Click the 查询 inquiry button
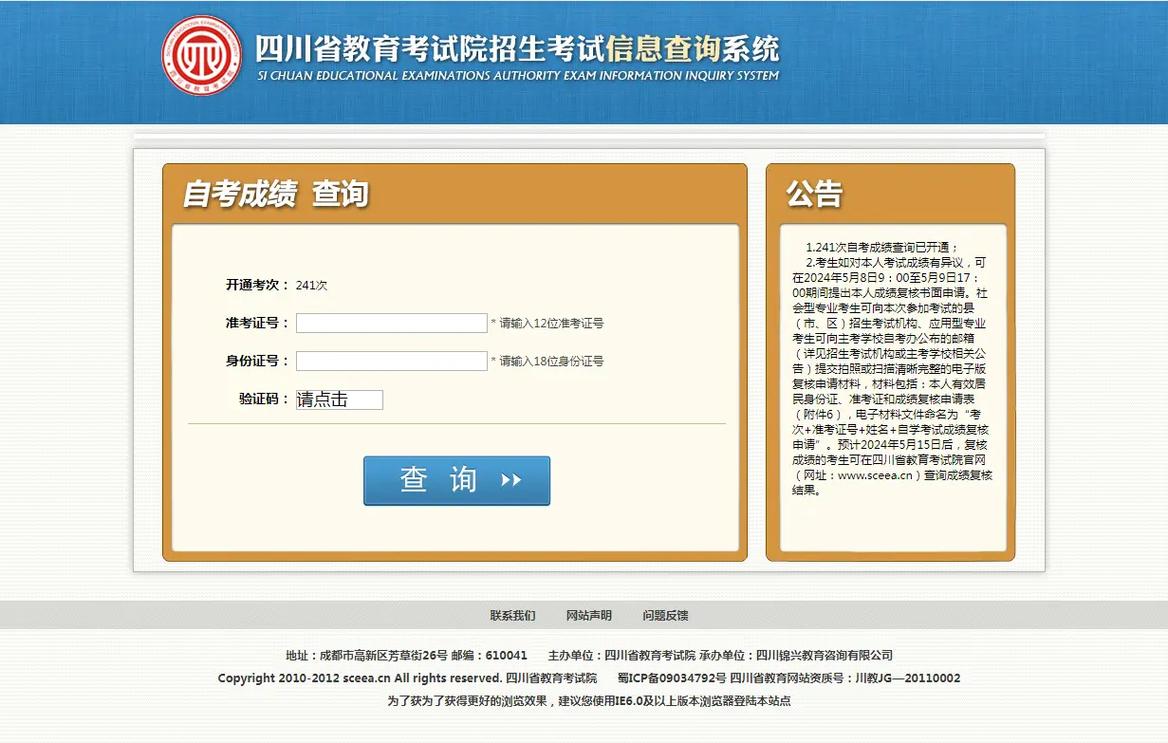Screen dimensions: 1168x743 (456, 480)
